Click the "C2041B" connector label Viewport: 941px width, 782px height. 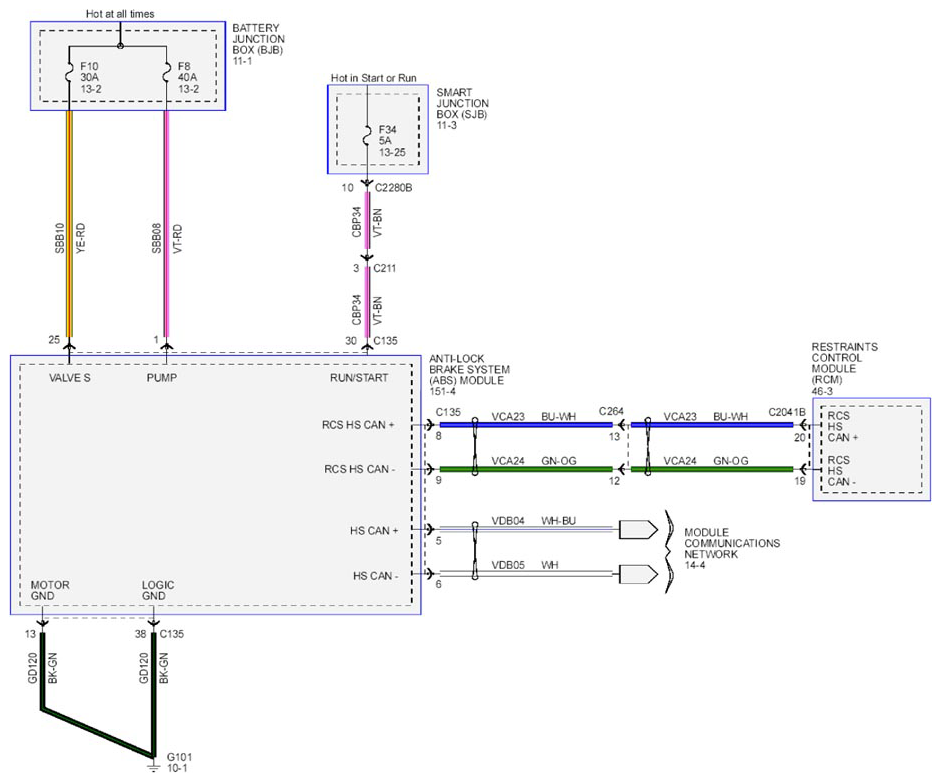point(787,412)
